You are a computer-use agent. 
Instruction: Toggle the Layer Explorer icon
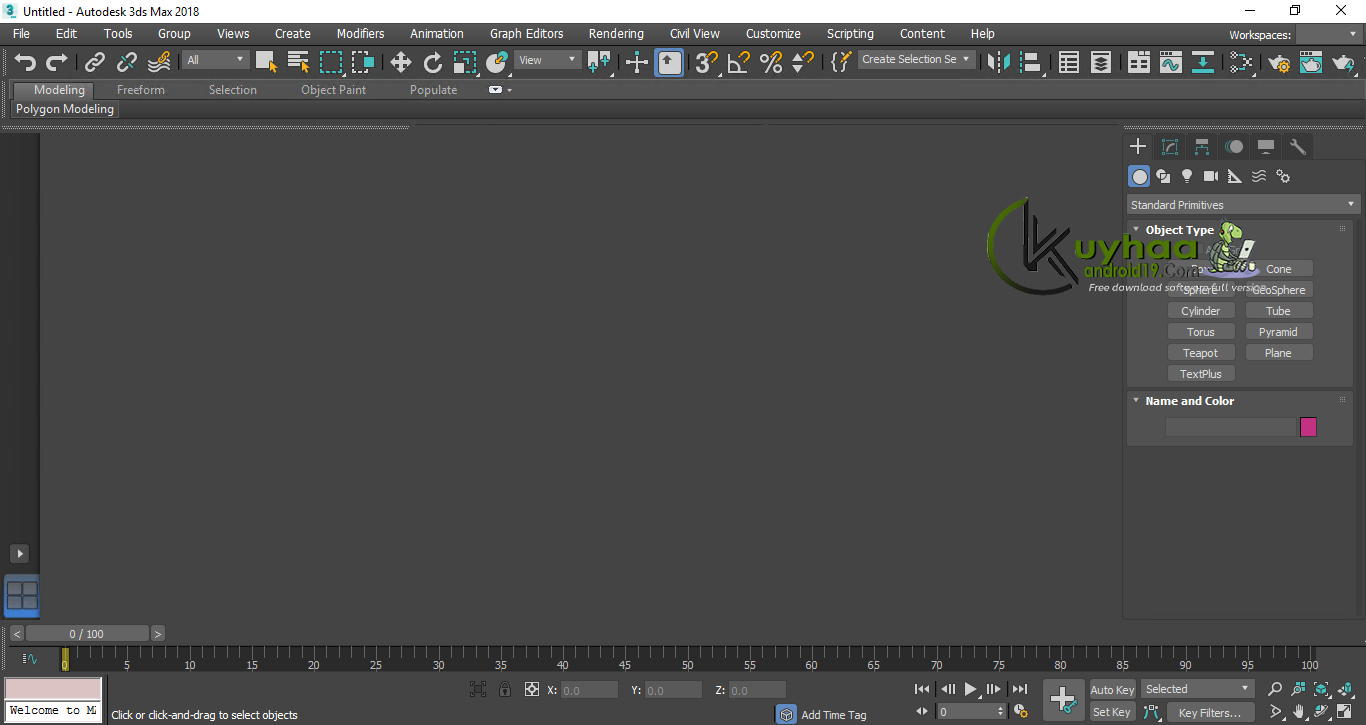click(x=1101, y=63)
